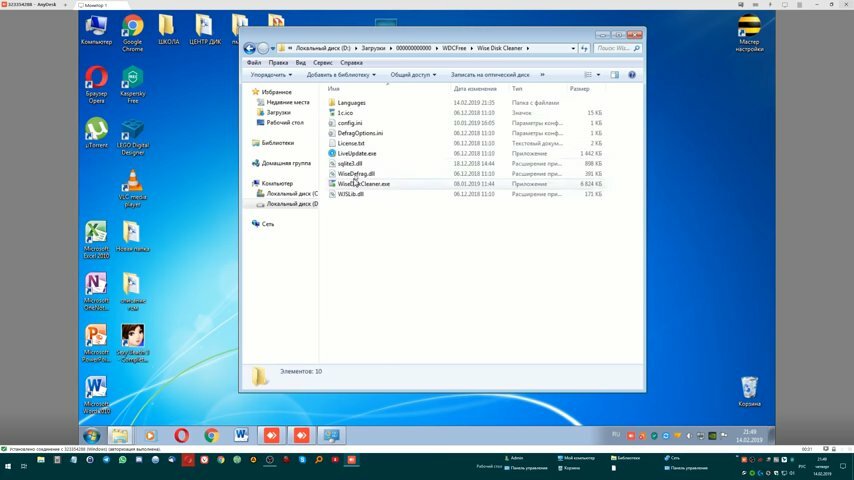Open the Справка menu
Viewport: 854px width, 480px height.
coord(351,63)
